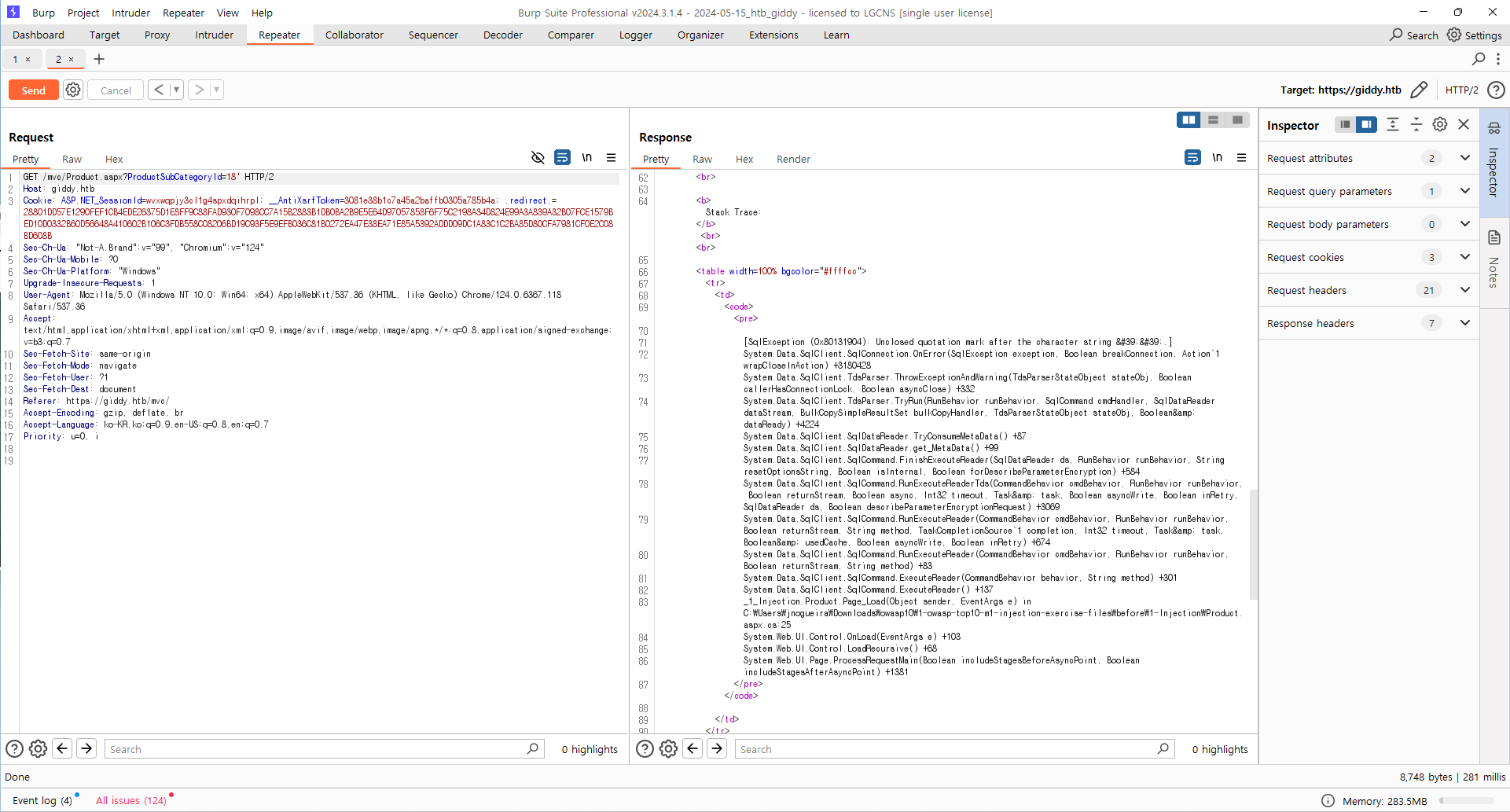Viewport: 1510px width, 812px height.
Task: Edit target with the pencil icon
Action: pos(1419,90)
